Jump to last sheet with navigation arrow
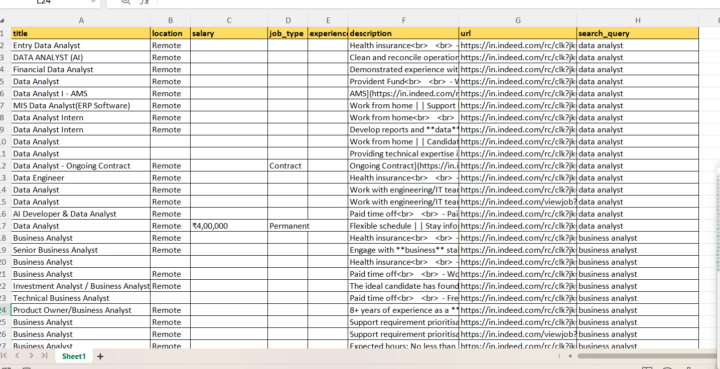720x369 pixels. coord(44,356)
